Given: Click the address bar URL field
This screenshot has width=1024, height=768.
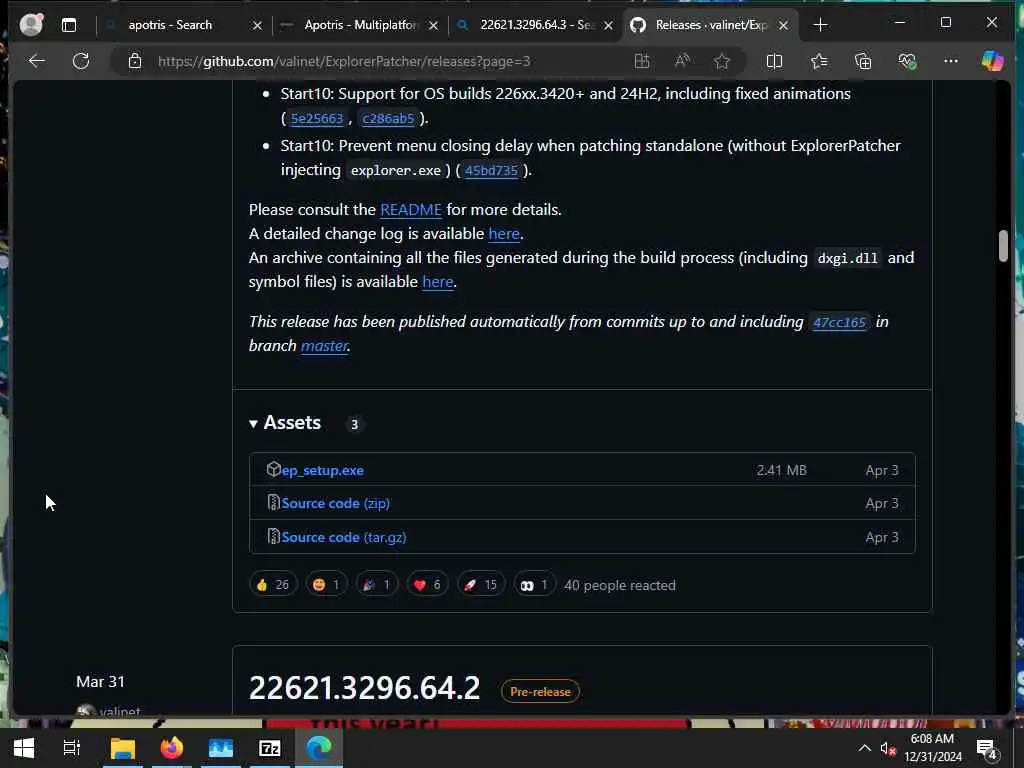Looking at the screenshot, I should pyautogui.click(x=344, y=61).
